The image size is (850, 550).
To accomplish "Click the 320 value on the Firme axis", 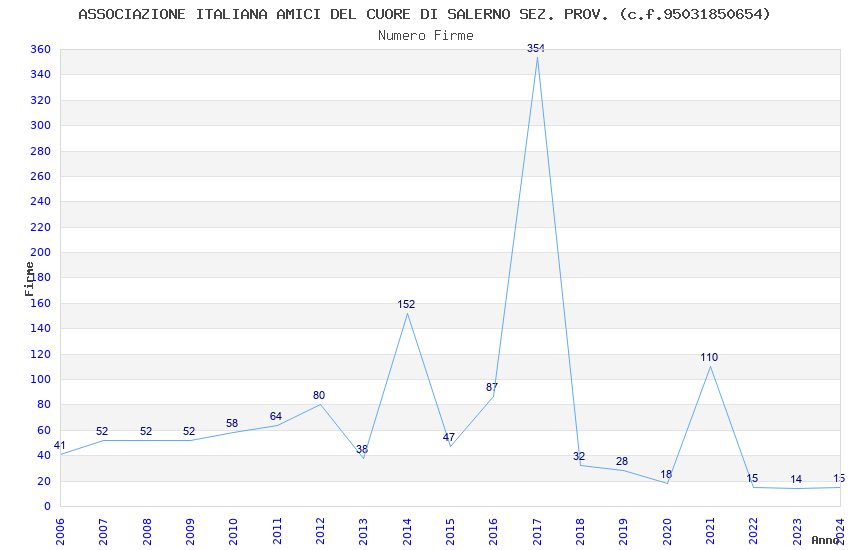I will (x=41, y=100).
